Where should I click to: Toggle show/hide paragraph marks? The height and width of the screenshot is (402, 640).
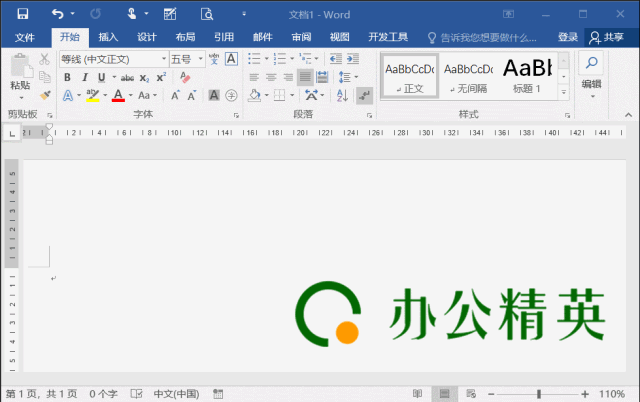[x=364, y=96]
